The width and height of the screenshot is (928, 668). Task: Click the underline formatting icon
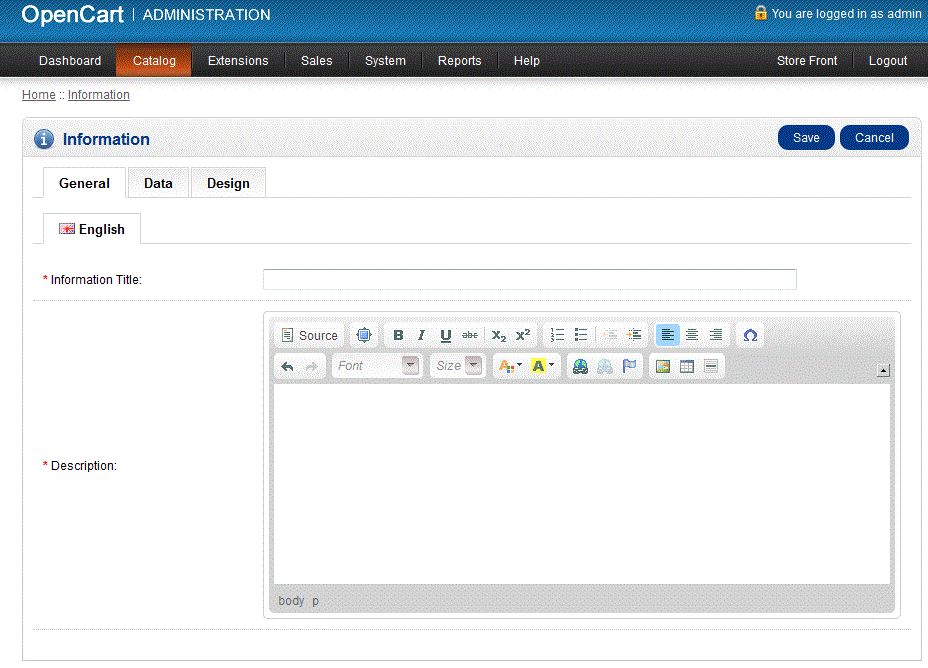pyautogui.click(x=446, y=335)
